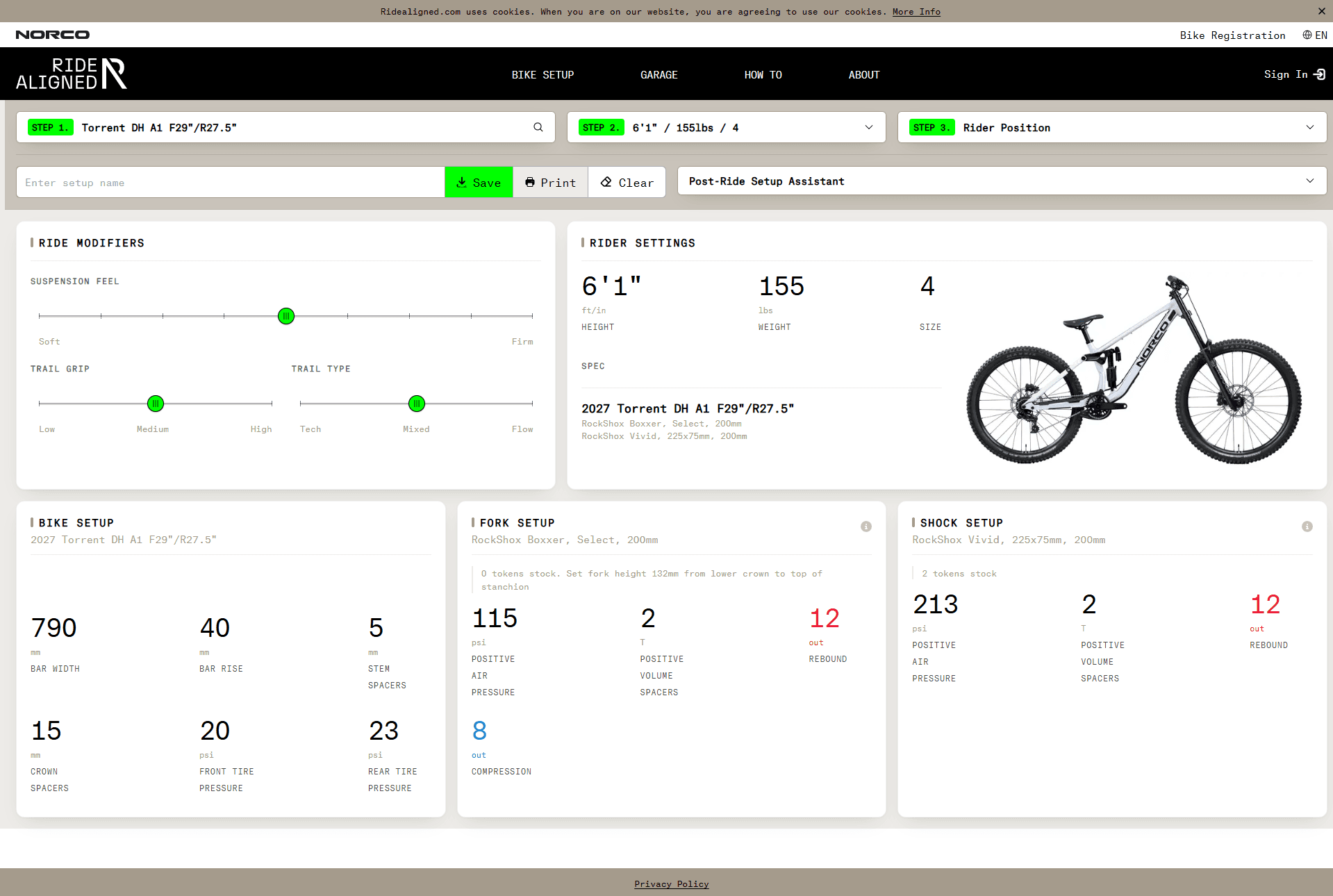Image resolution: width=1333 pixels, height=896 pixels.
Task: Click the High label under Trail Grip
Action: coord(261,429)
